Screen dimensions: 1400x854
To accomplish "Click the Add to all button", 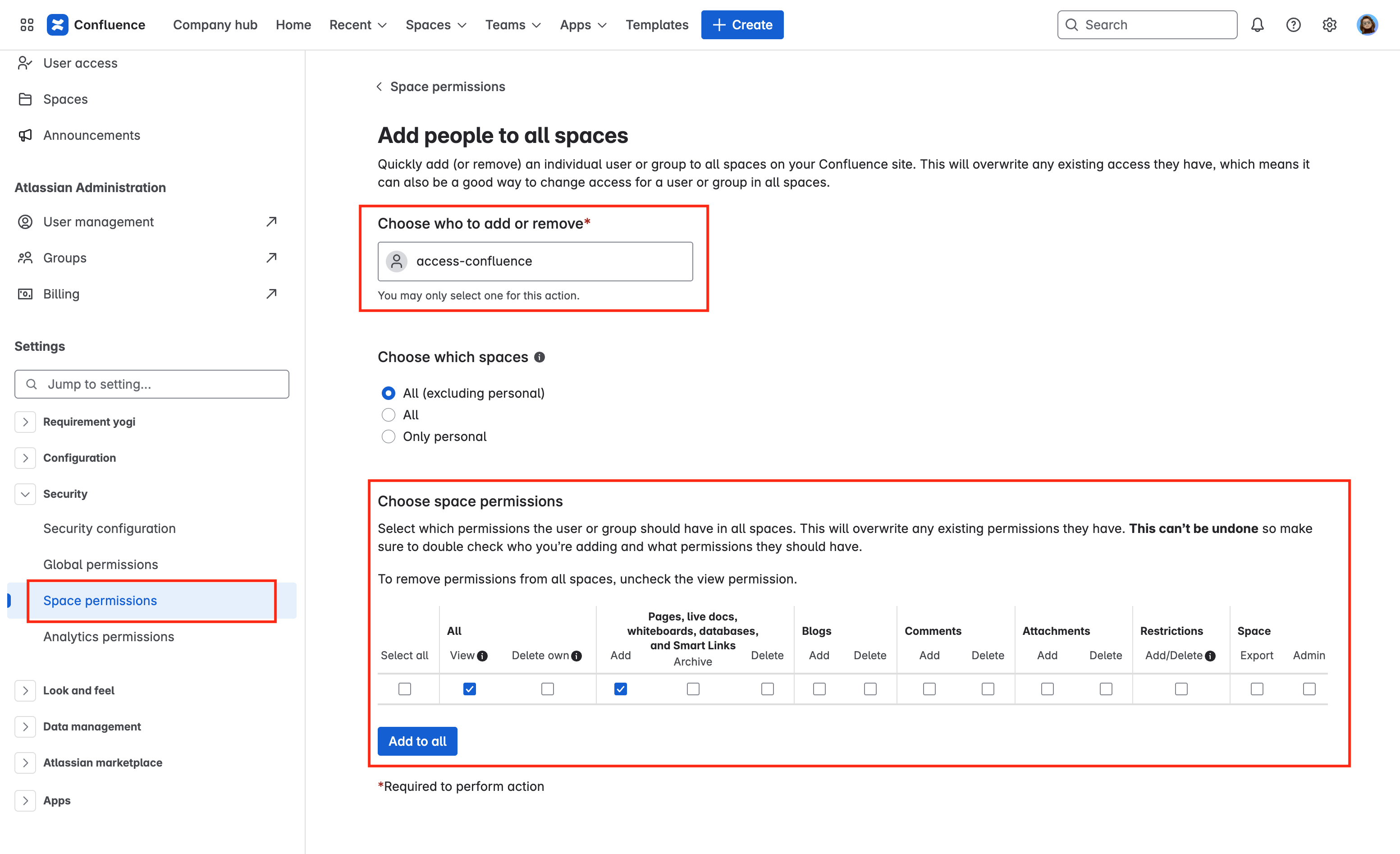I will pos(417,741).
